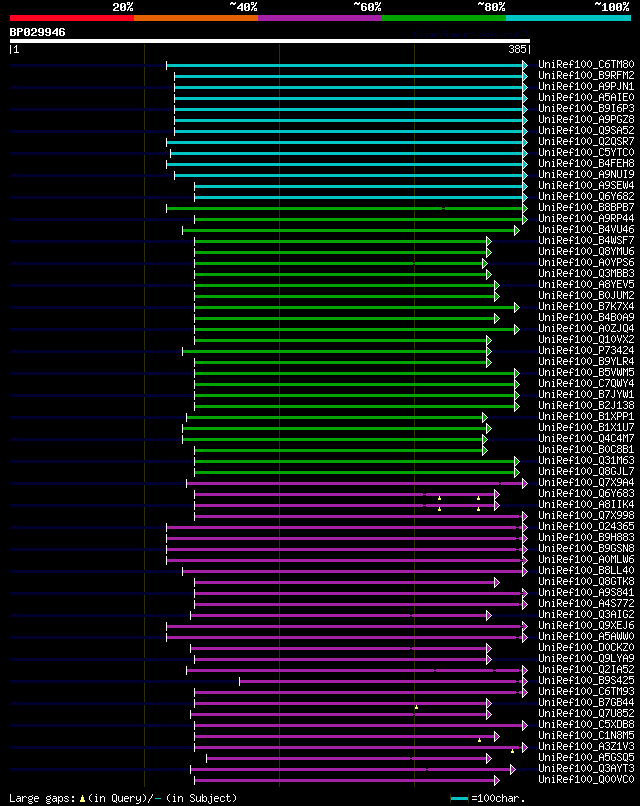Click the cyan alignment bar for UniRef100_C6TM80
640x806 pixels.
[x=344, y=65]
